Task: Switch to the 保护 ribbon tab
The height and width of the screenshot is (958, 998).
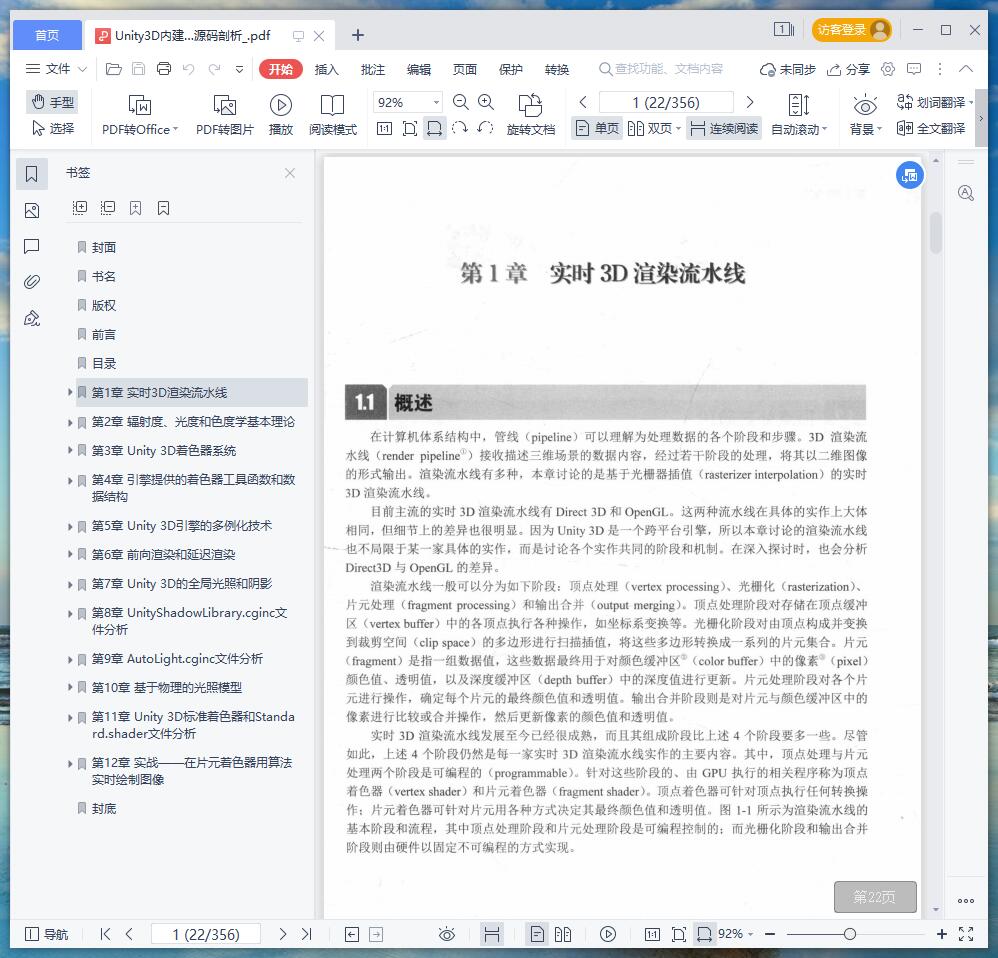Action: (510, 69)
